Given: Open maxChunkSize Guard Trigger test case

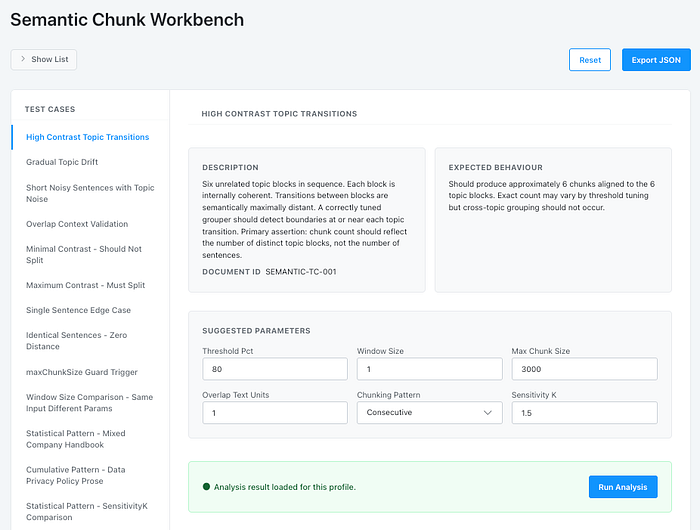Looking at the screenshot, I should [x=82, y=372].
